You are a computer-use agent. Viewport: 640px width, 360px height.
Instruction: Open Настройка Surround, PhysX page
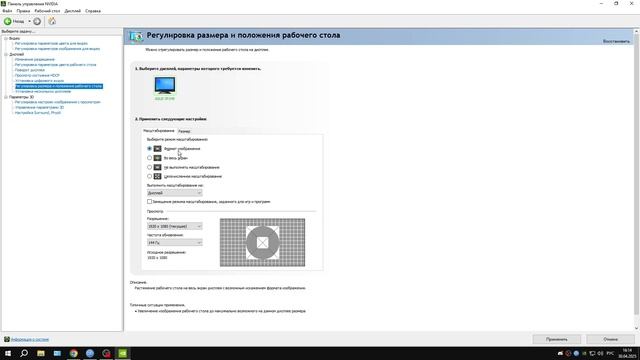(38, 113)
